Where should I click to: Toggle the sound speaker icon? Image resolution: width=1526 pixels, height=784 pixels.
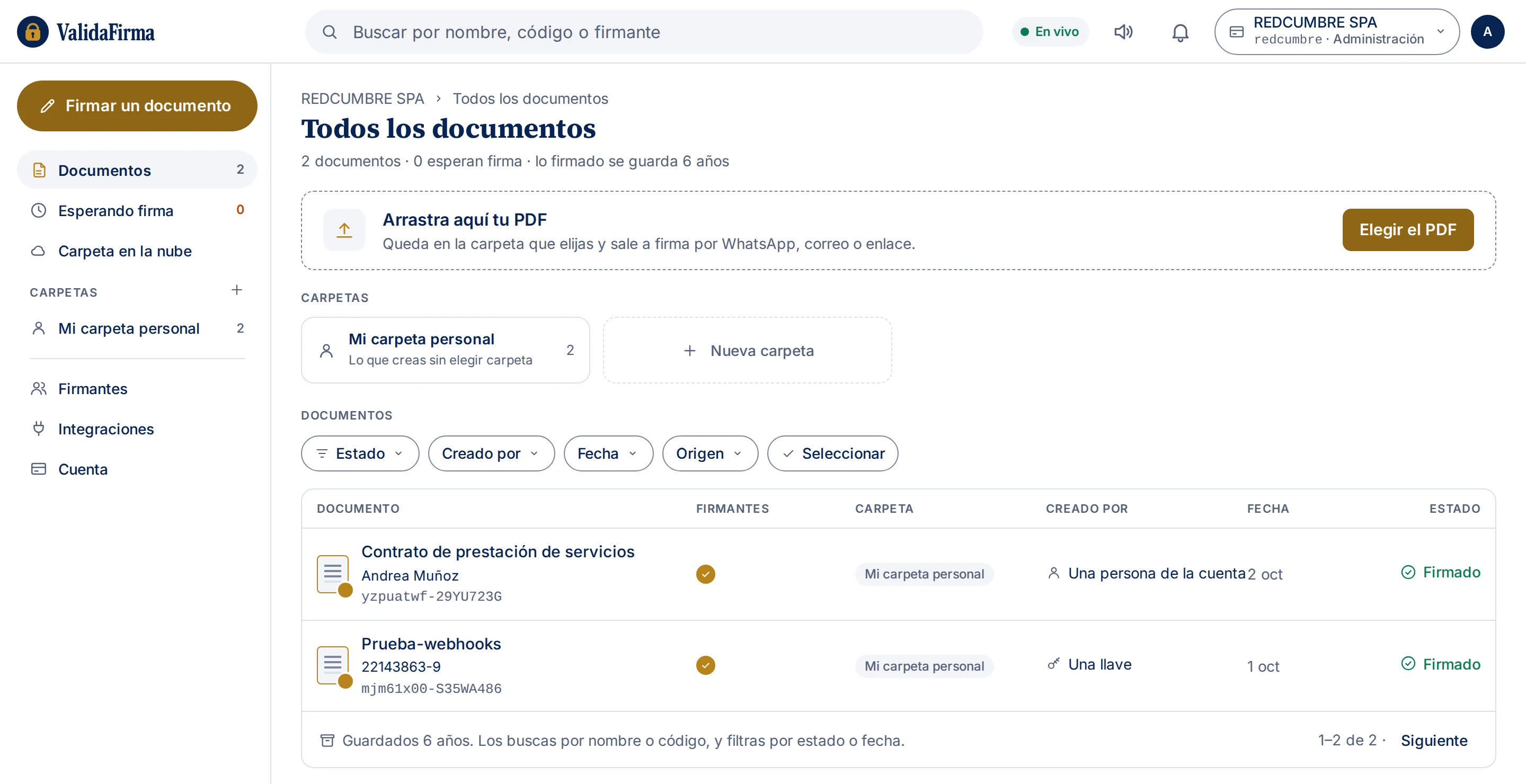pyautogui.click(x=1123, y=32)
